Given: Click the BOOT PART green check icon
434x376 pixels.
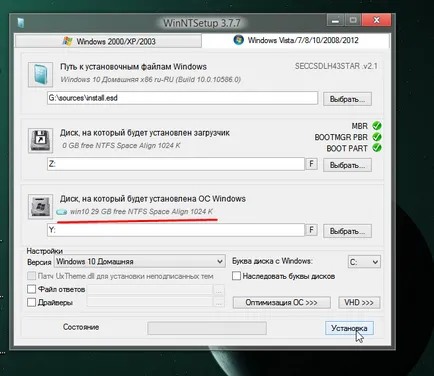Looking at the screenshot, I should (377, 148).
